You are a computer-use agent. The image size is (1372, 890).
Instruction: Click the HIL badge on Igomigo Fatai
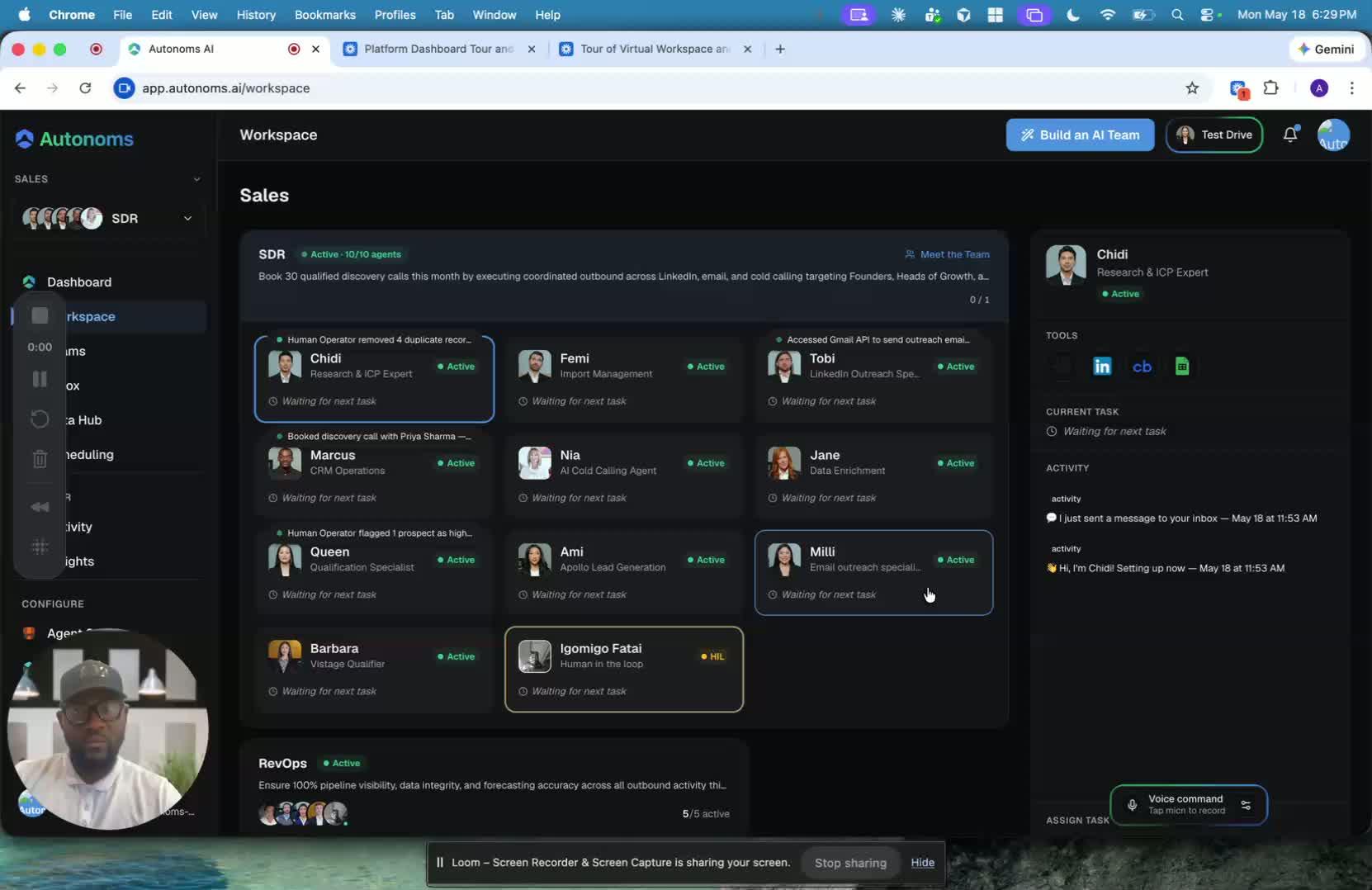pos(712,656)
